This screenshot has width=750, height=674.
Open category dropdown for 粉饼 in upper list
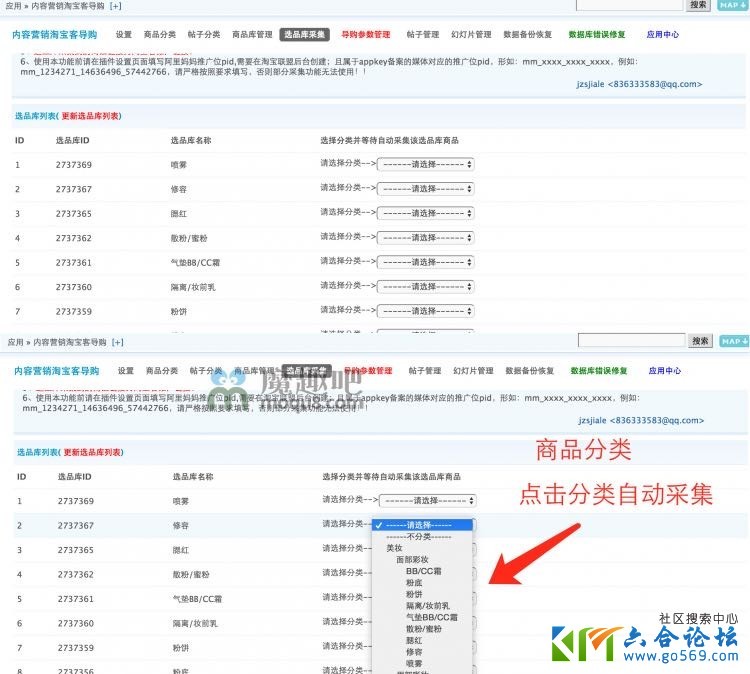click(x=426, y=311)
